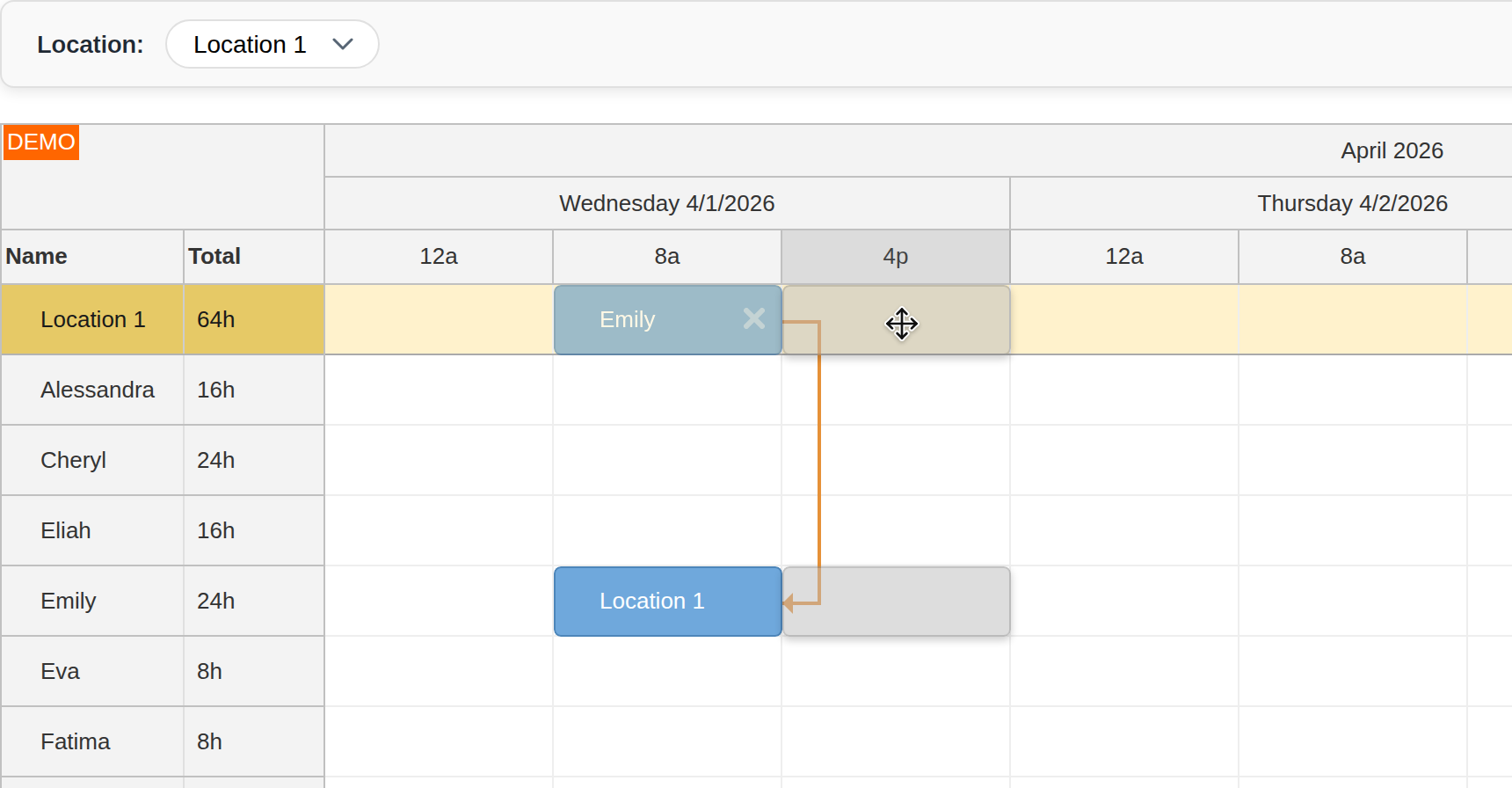Open the Location dropdown
Viewport: 1512px width, 788px height.
(x=271, y=44)
